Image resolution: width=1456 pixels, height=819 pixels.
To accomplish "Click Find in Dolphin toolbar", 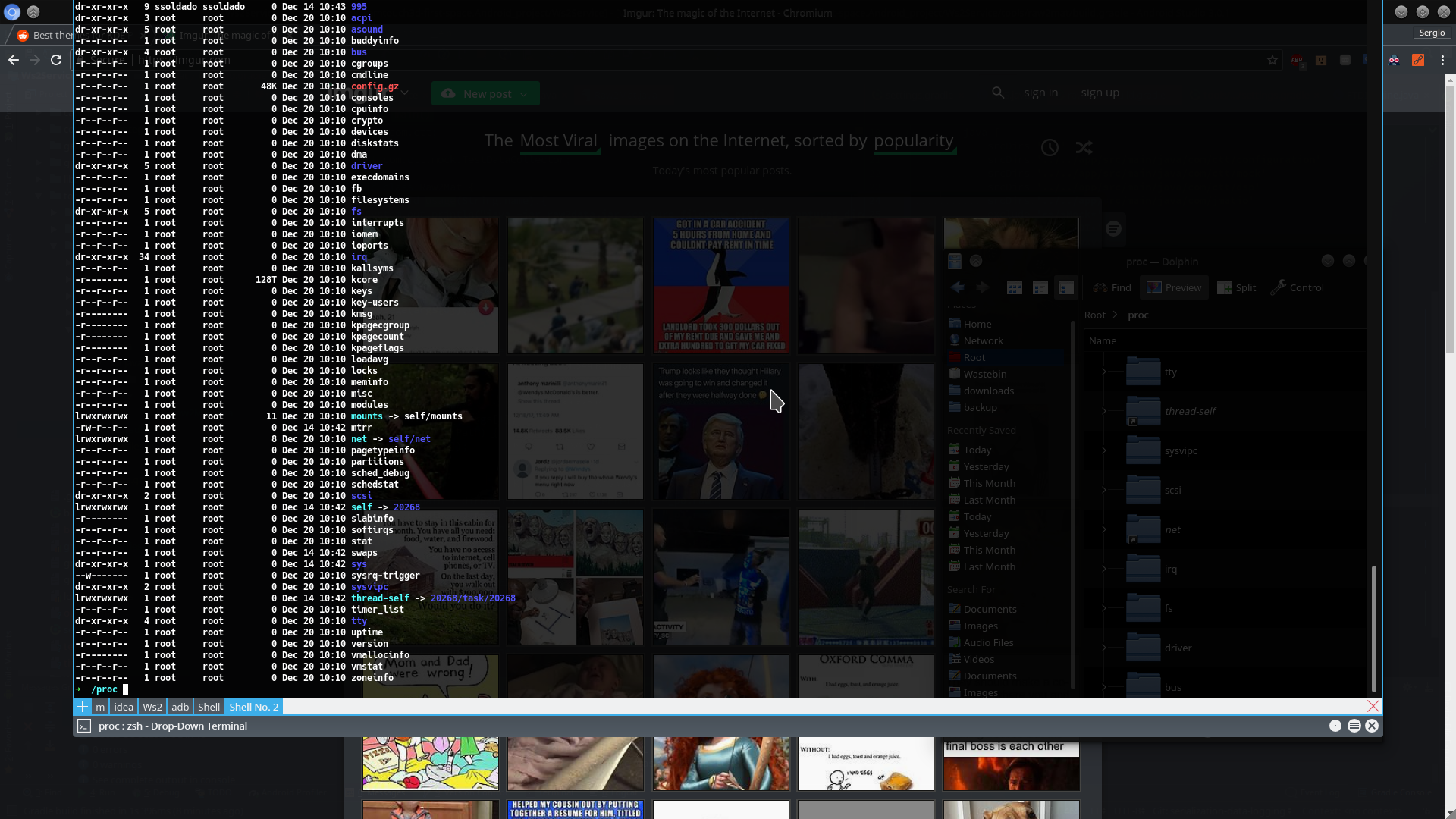I will 1112,287.
